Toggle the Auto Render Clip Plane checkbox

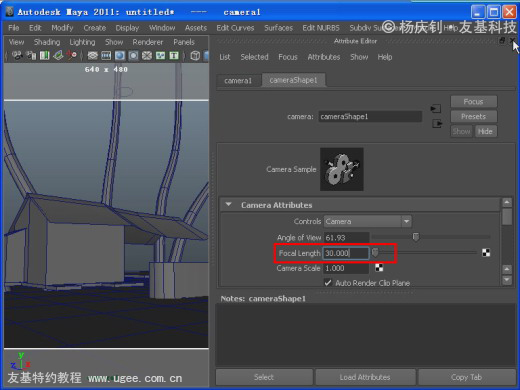pos(328,283)
